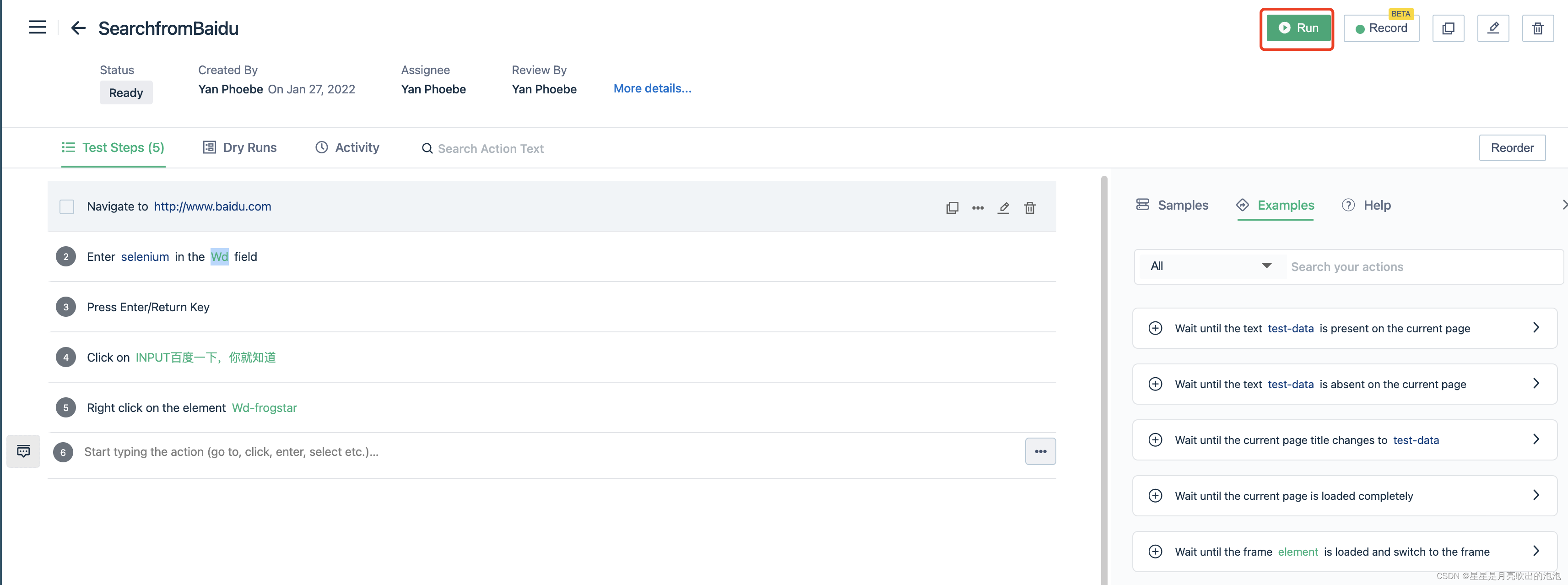Click the duplicate test case icon in header
1568x585 pixels.
(1448, 29)
